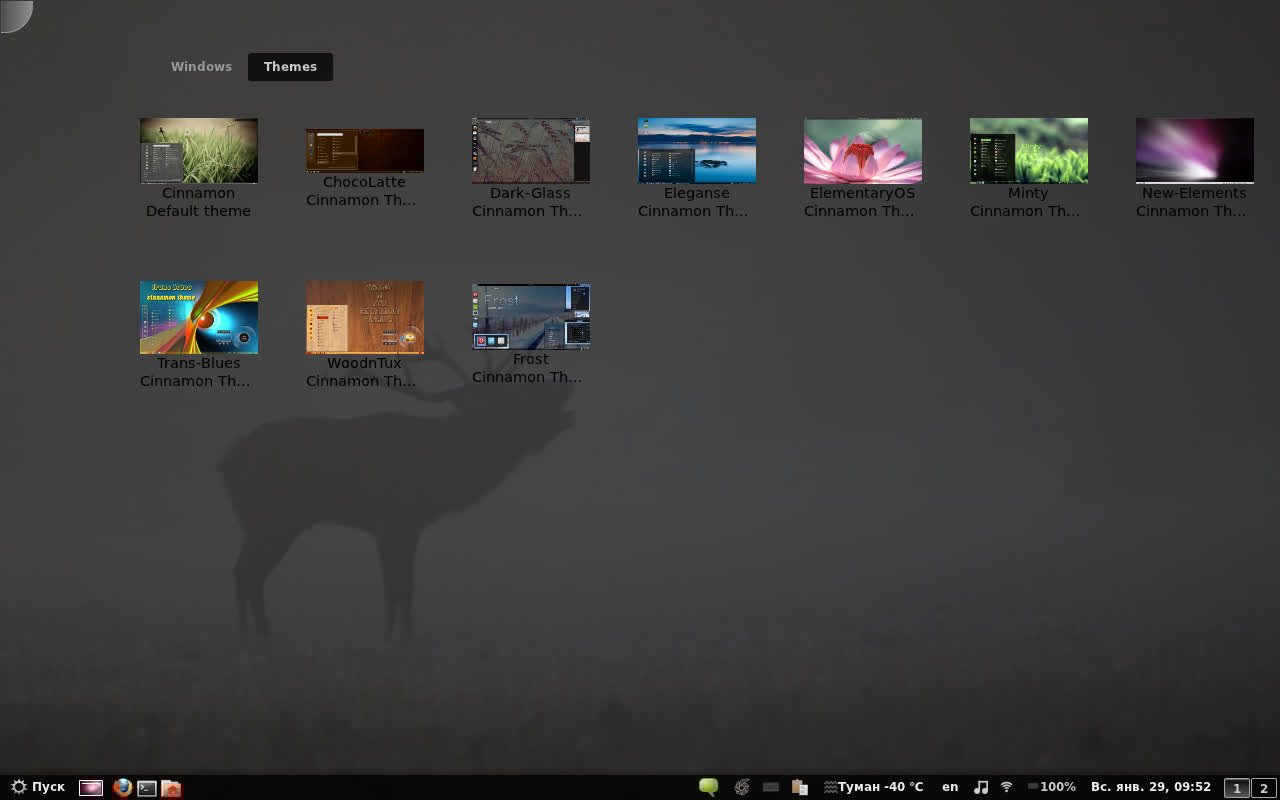Launch the terminal from the panel
This screenshot has height=800, width=1280.
click(147, 787)
